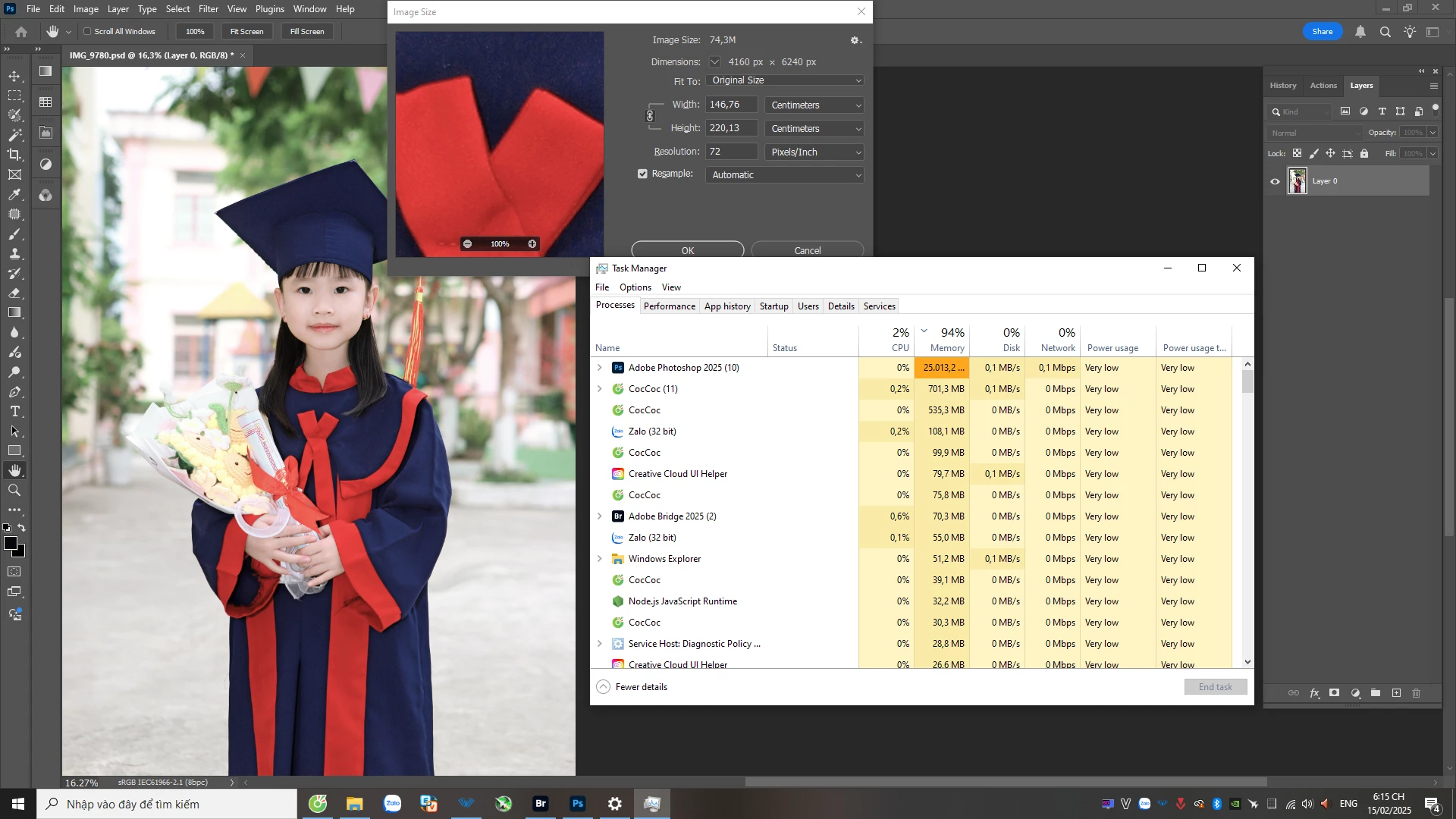Select the Clone Stamp tool
1456x819 pixels.
click(14, 254)
